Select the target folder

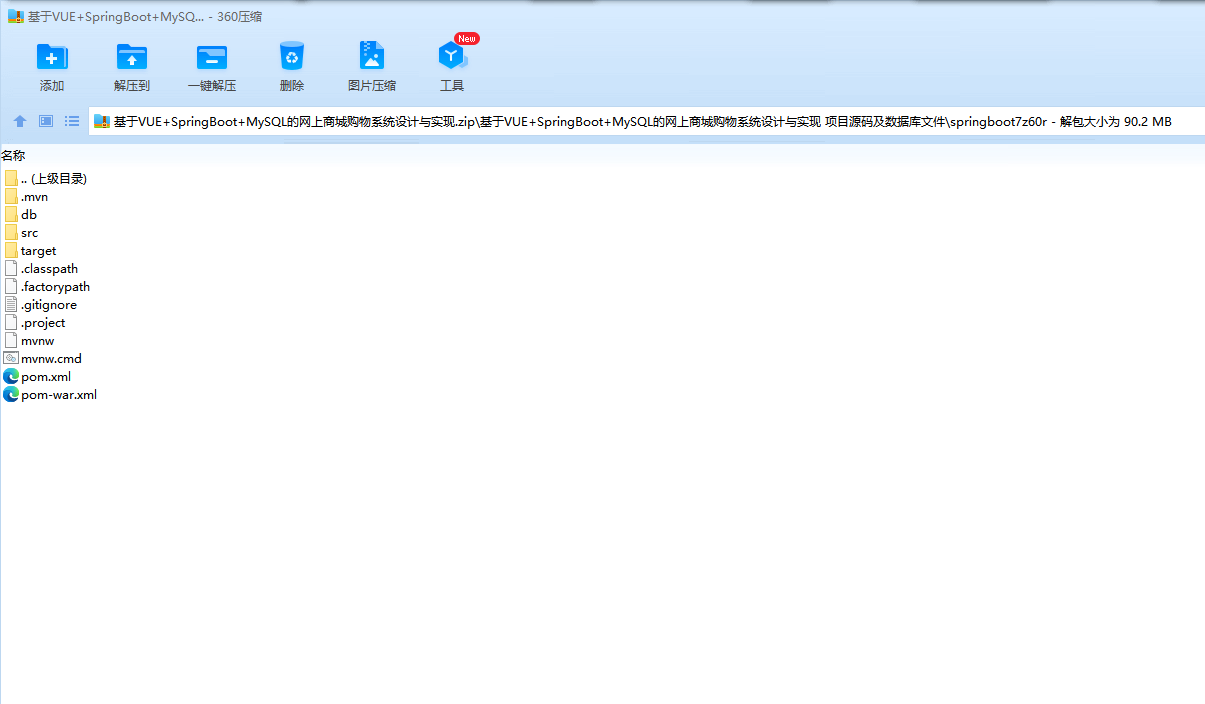(x=30, y=251)
